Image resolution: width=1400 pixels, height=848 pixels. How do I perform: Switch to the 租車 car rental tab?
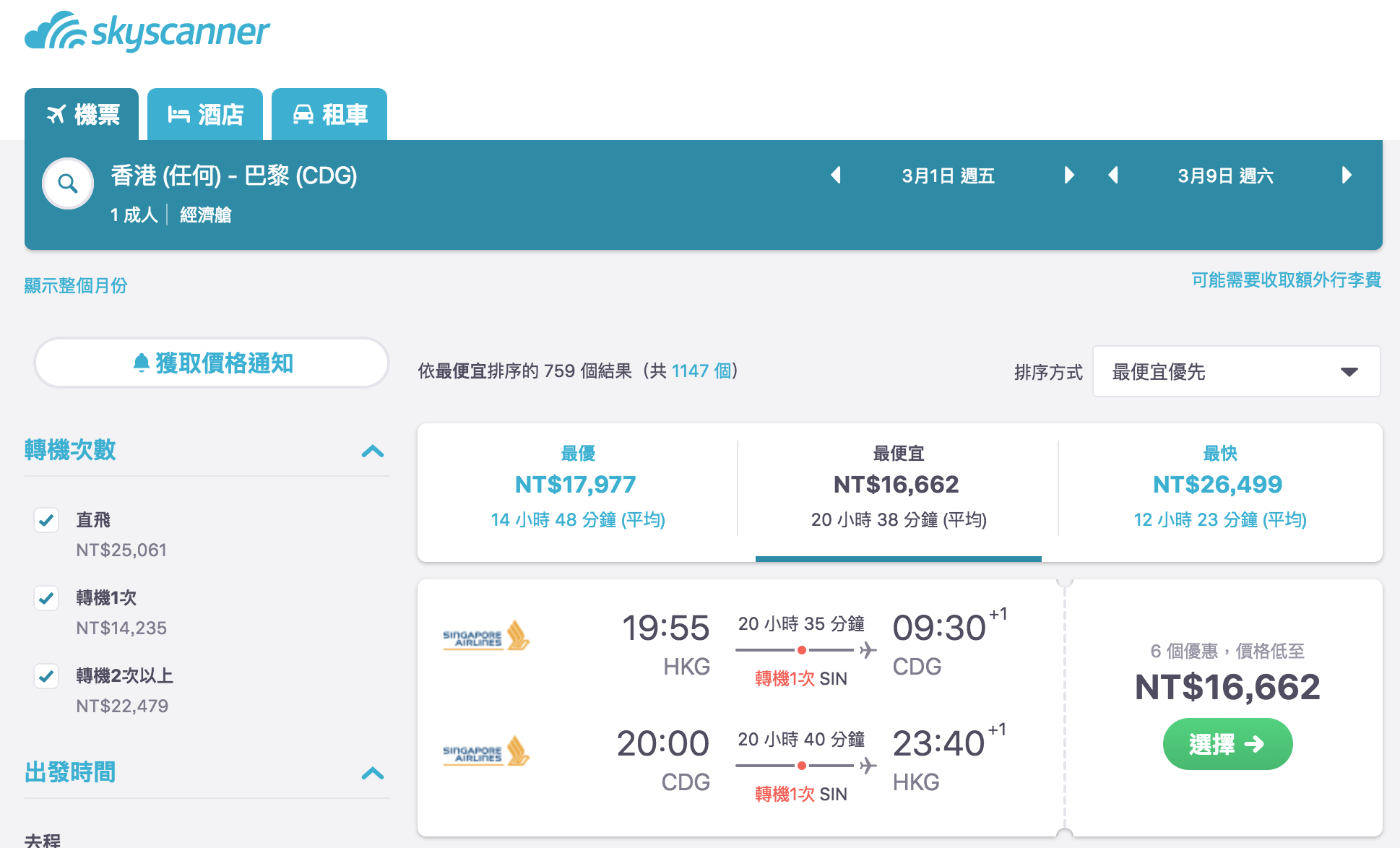pyautogui.click(x=329, y=114)
